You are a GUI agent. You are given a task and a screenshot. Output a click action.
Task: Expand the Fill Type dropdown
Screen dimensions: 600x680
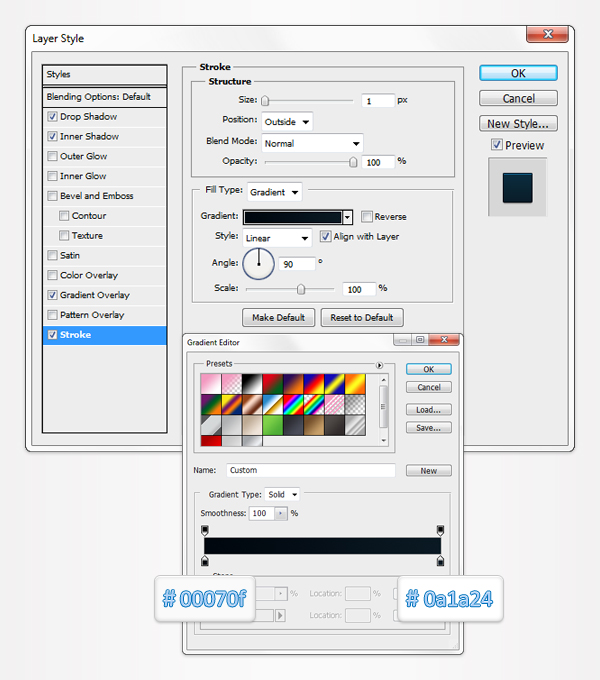[x=274, y=192]
